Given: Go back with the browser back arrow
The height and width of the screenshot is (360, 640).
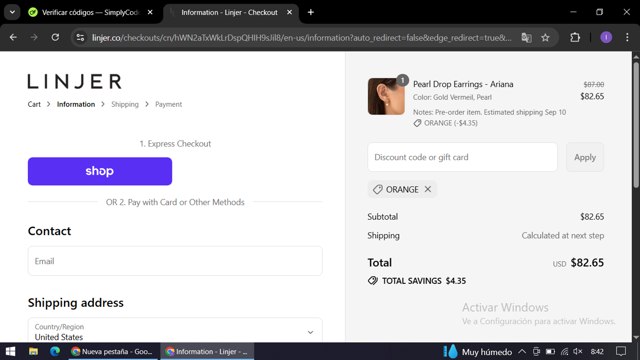Looking at the screenshot, I should tap(13, 38).
